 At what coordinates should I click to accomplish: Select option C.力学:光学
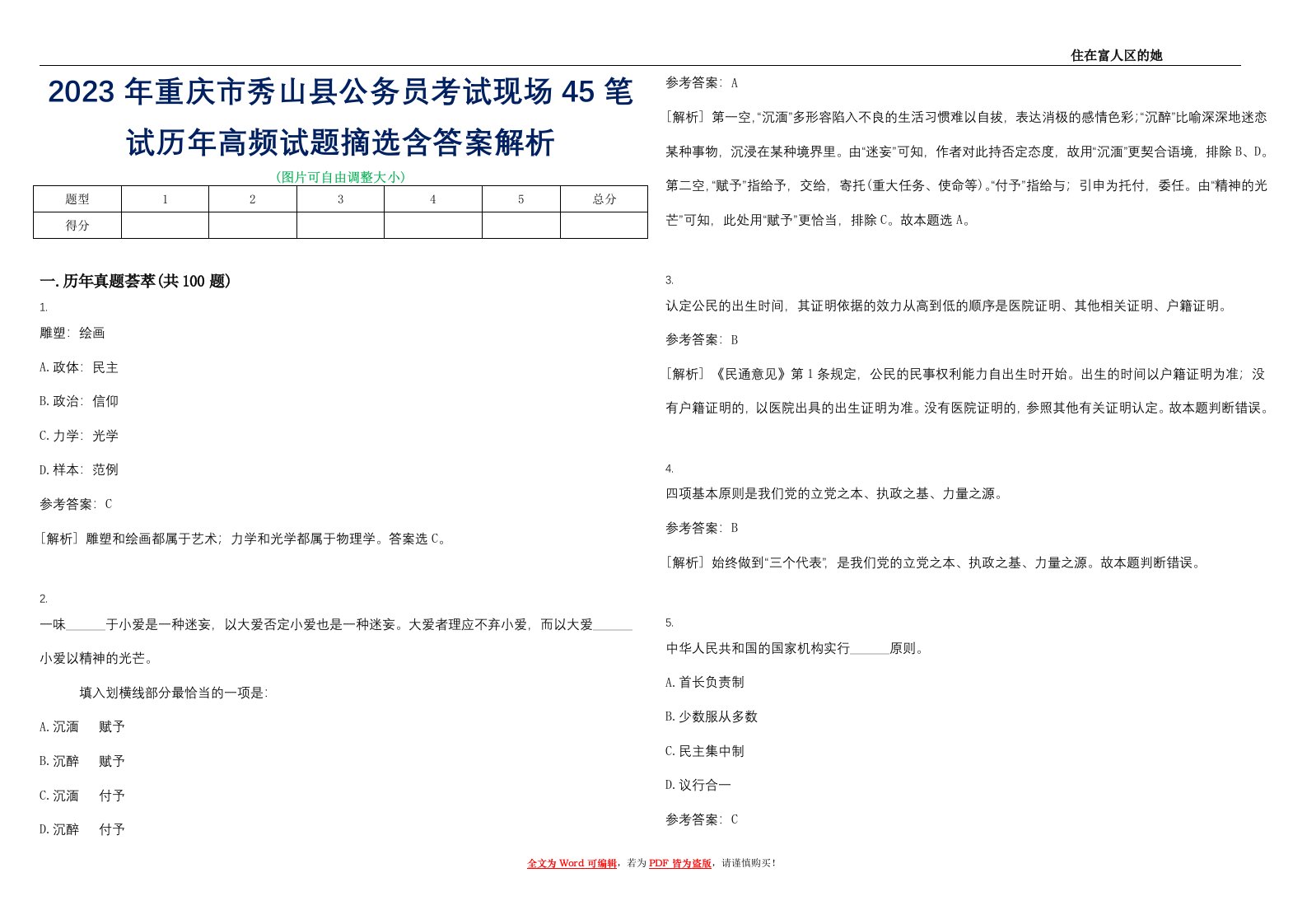click(x=79, y=436)
